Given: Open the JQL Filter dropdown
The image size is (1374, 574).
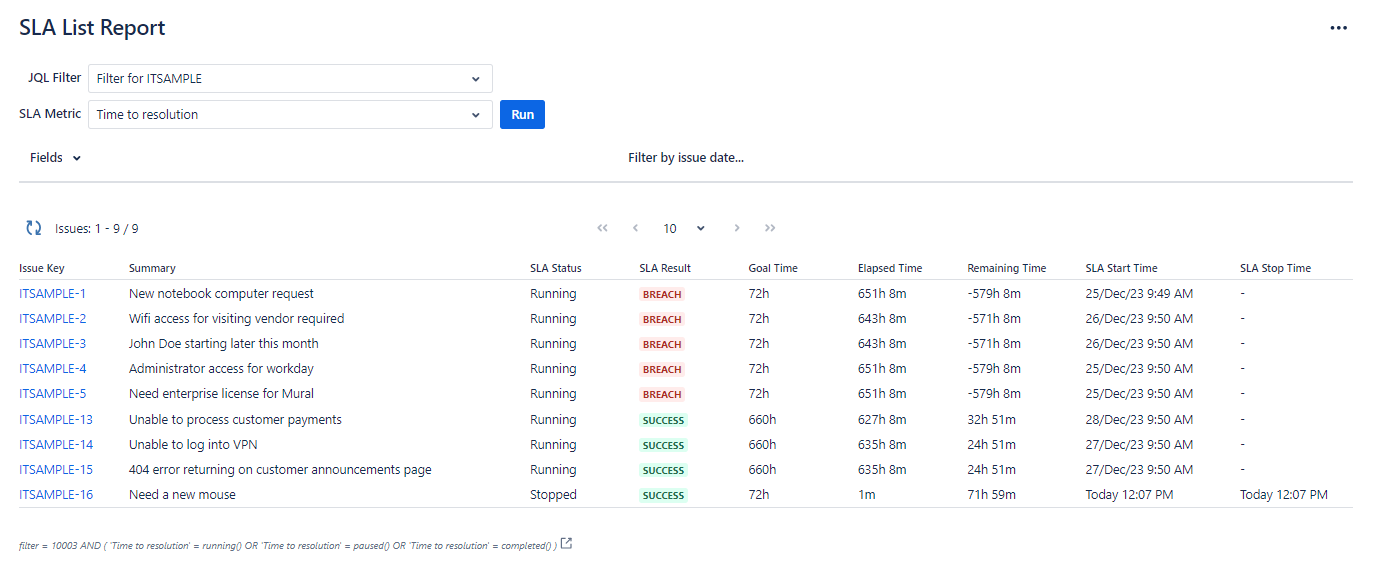Looking at the screenshot, I should point(290,79).
